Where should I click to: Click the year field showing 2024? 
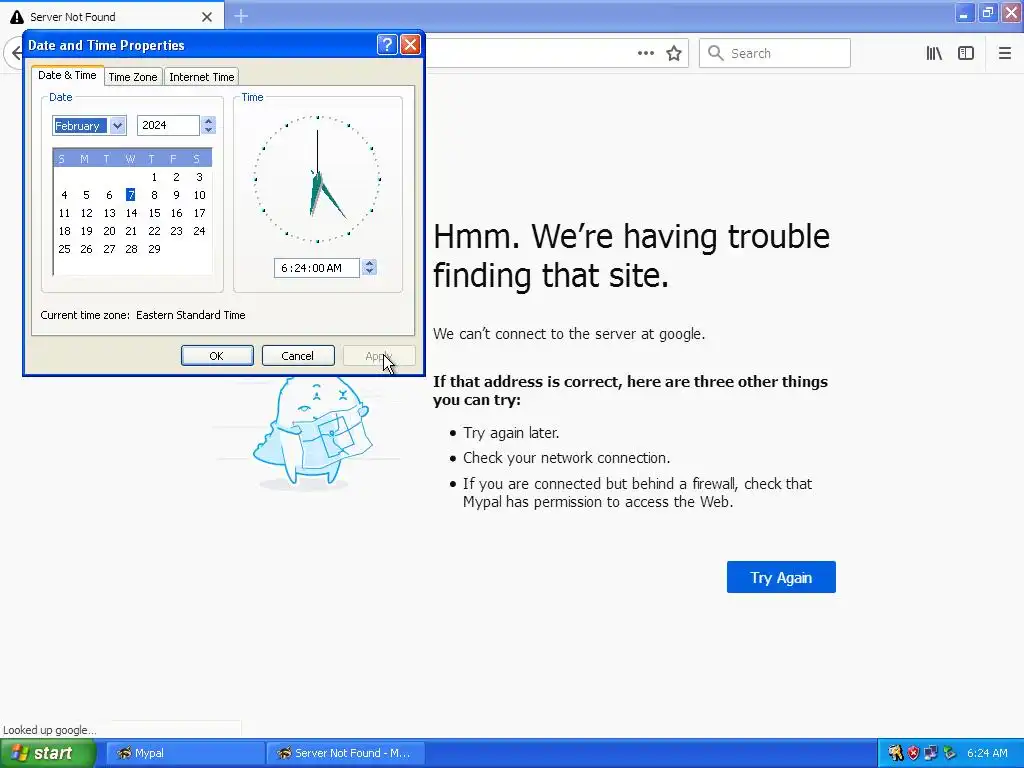coord(168,125)
